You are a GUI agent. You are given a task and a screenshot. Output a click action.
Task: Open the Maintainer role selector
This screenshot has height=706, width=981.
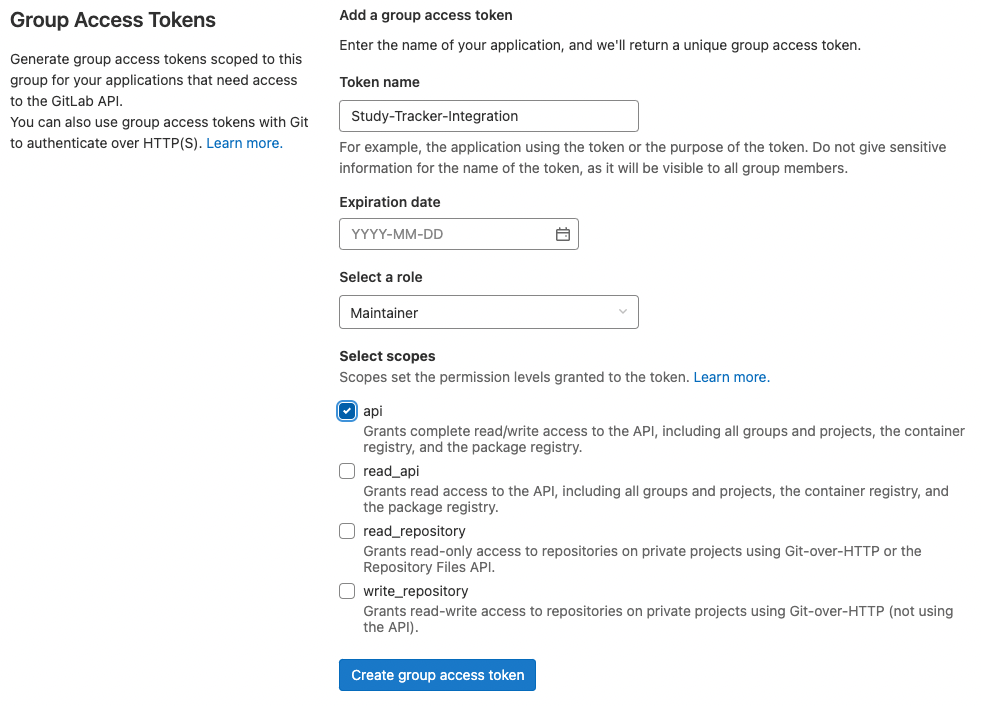click(488, 313)
